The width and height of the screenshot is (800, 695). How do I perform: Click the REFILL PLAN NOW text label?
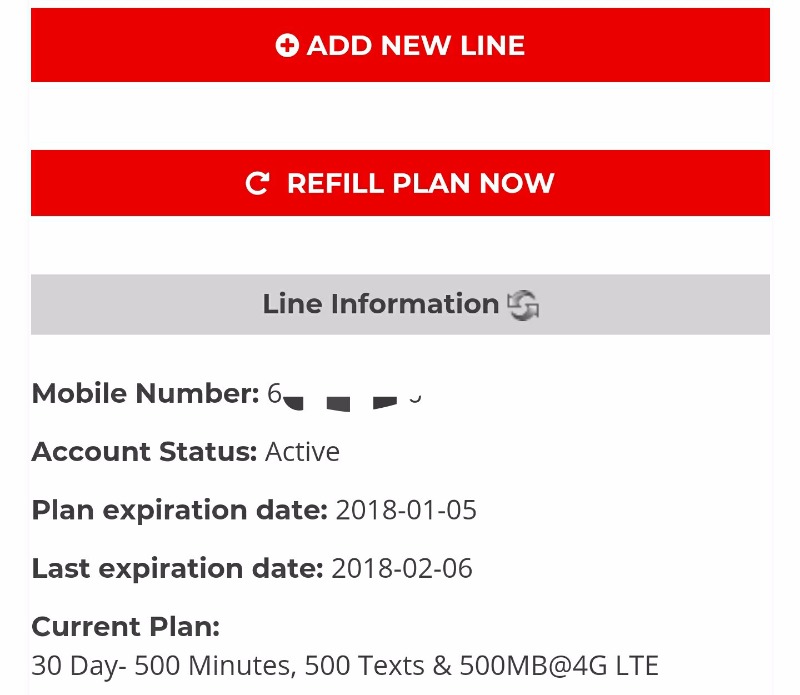[420, 183]
